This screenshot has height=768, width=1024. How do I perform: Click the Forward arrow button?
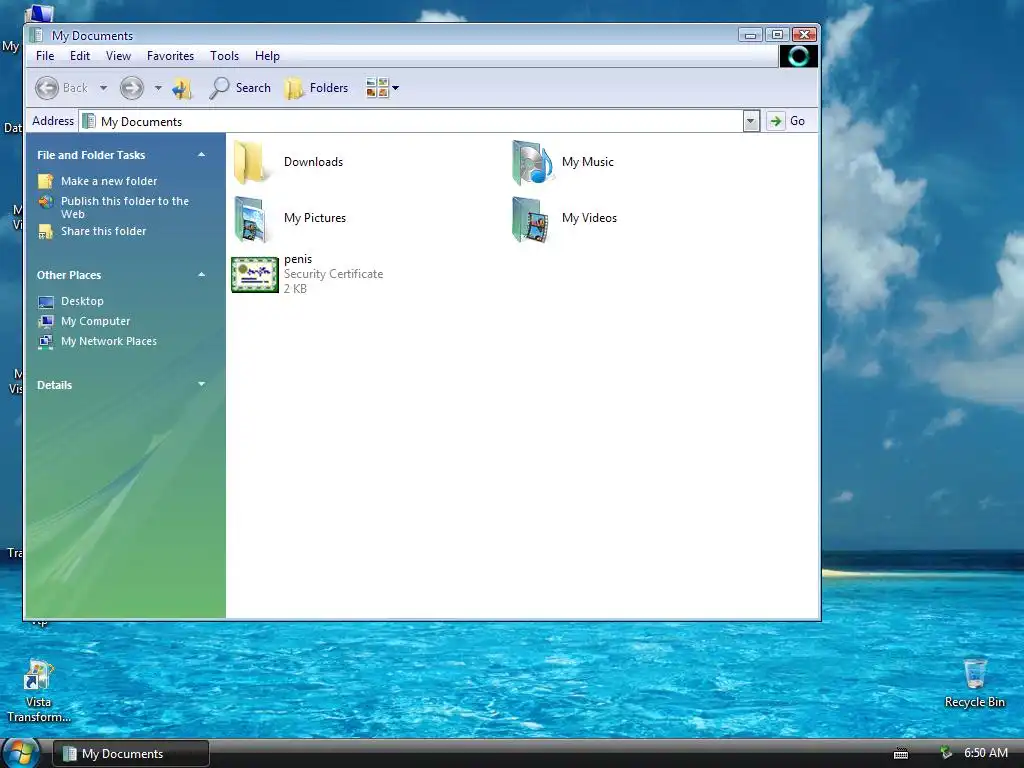[x=132, y=88]
